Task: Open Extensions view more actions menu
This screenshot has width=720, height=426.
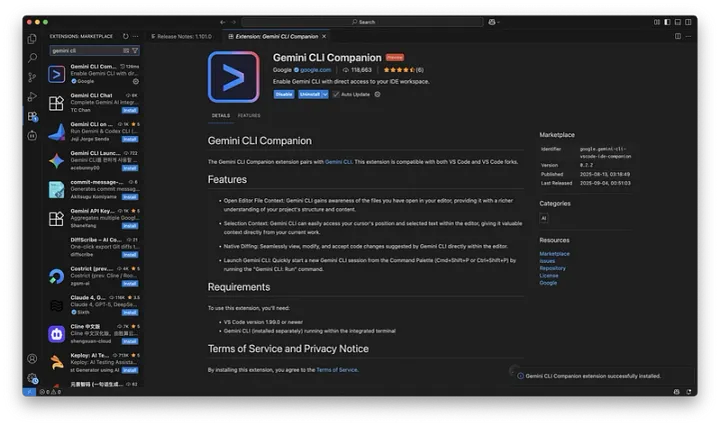Action: 135,36
